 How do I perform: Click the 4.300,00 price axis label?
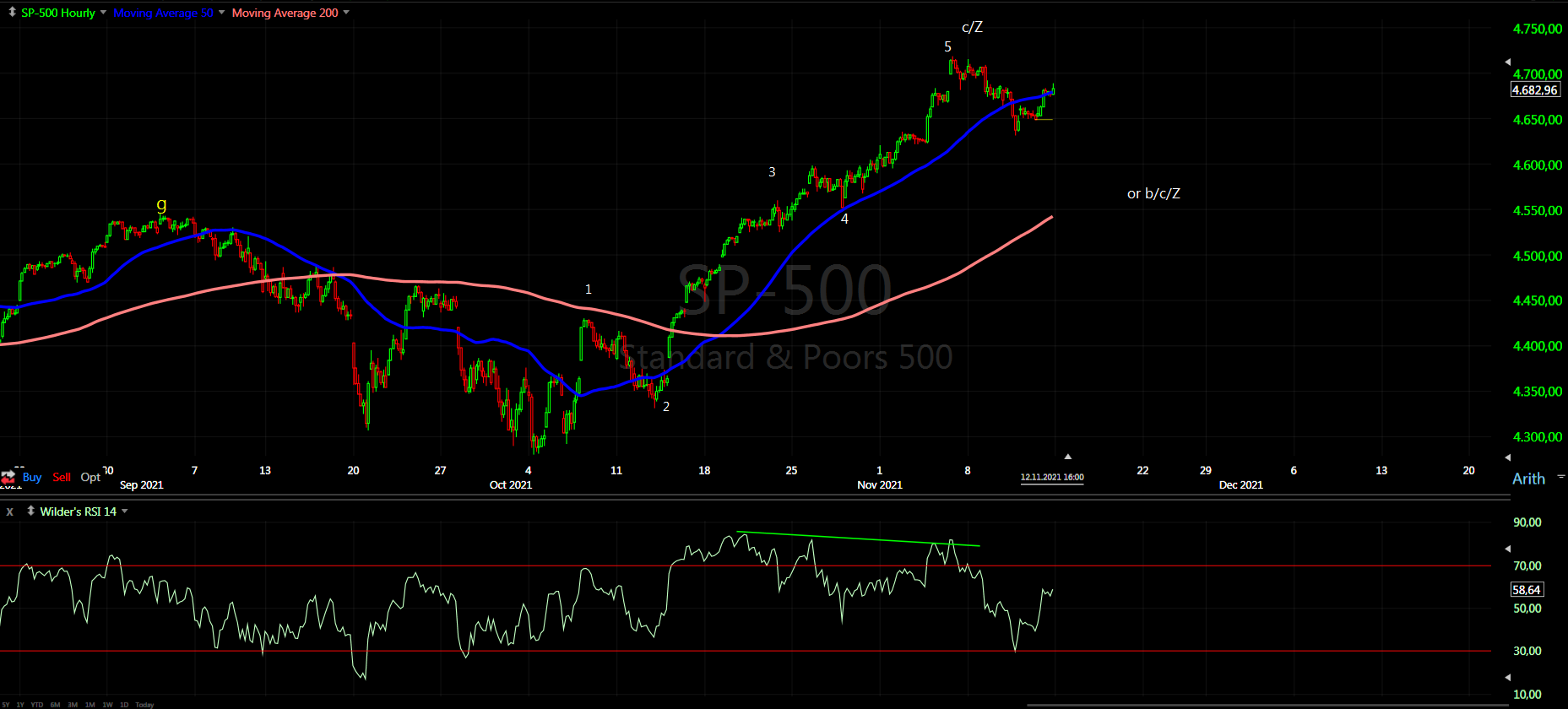pyautogui.click(x=1538, y=437)
